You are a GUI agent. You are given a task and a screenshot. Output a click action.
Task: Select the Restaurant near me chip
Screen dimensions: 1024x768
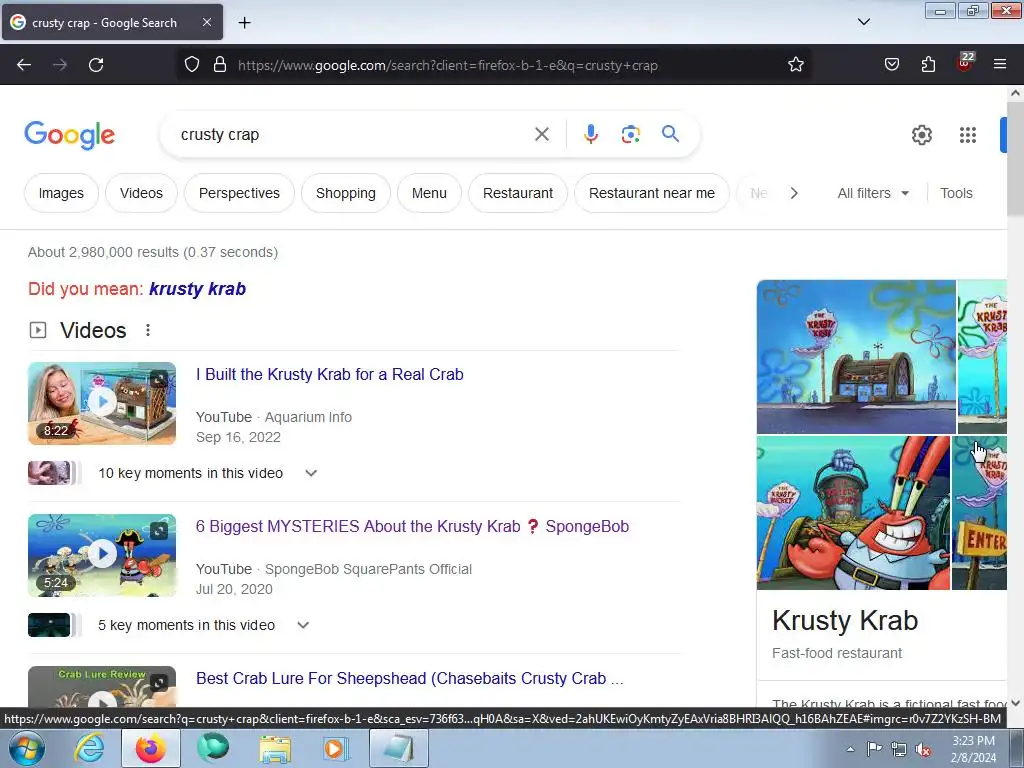coord(652,193)
